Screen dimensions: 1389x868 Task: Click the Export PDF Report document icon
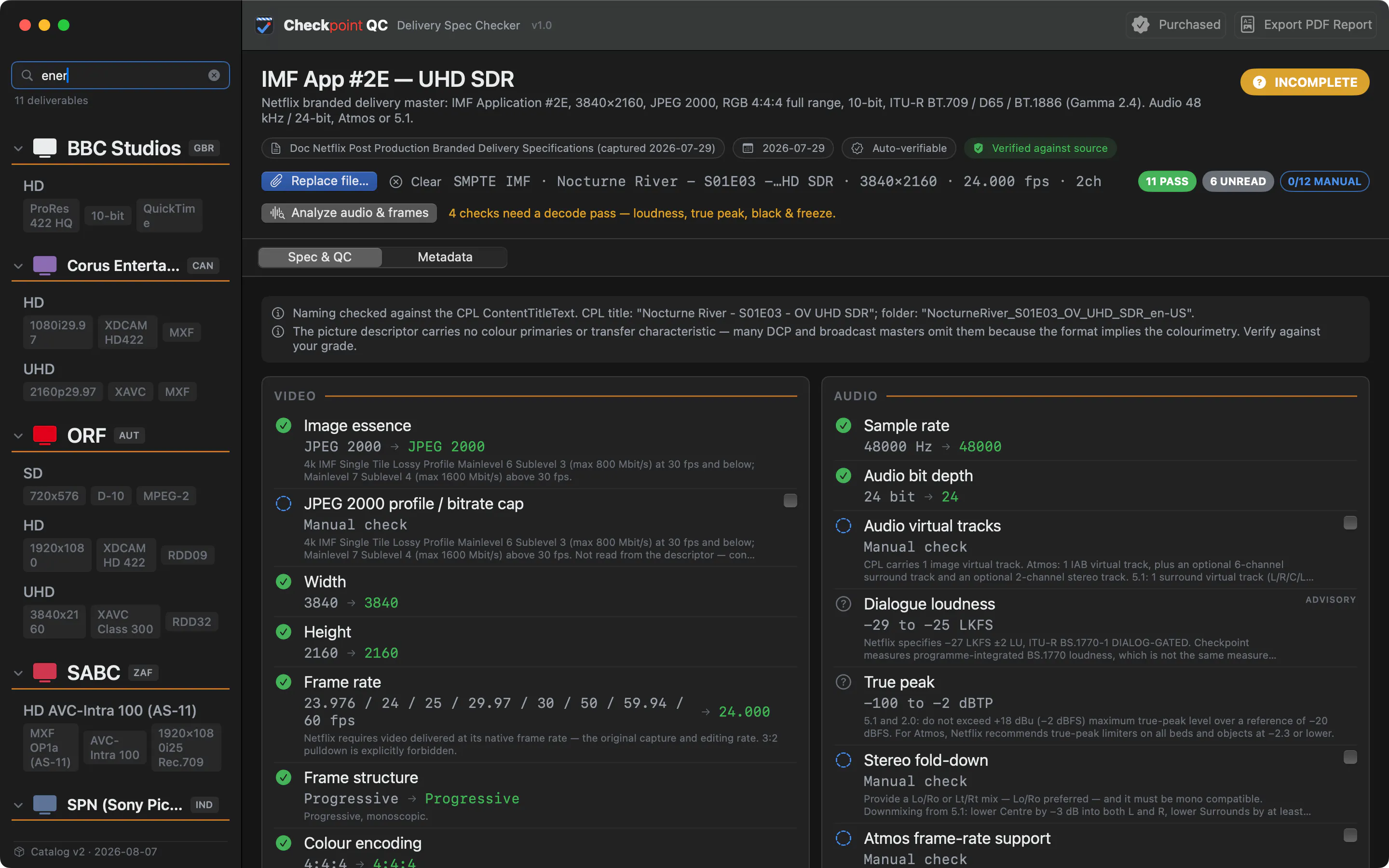[1247, 25]
